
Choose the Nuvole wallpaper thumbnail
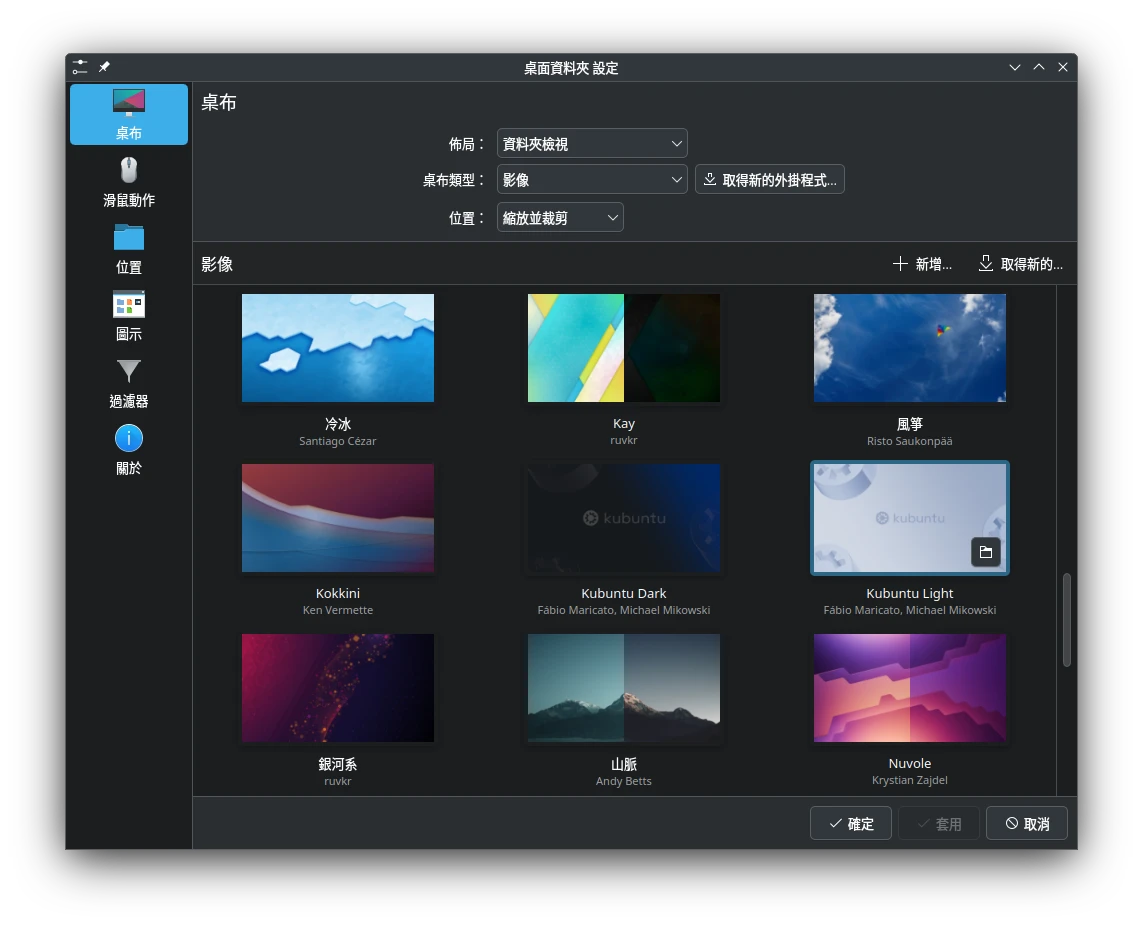click(909, 688)
